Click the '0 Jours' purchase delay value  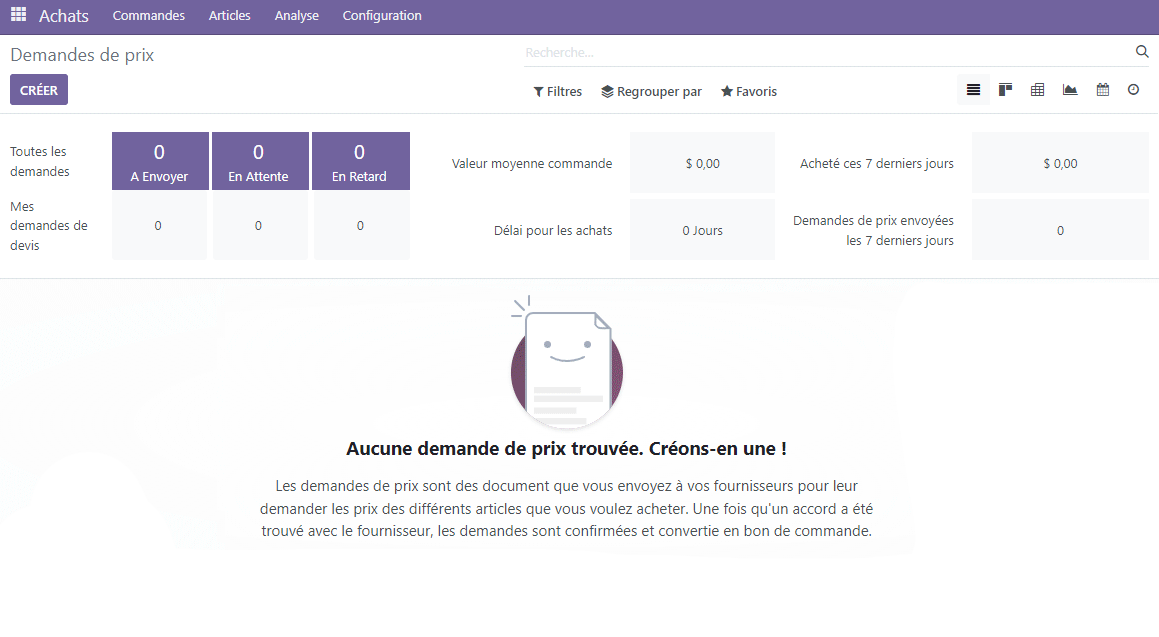702,230
